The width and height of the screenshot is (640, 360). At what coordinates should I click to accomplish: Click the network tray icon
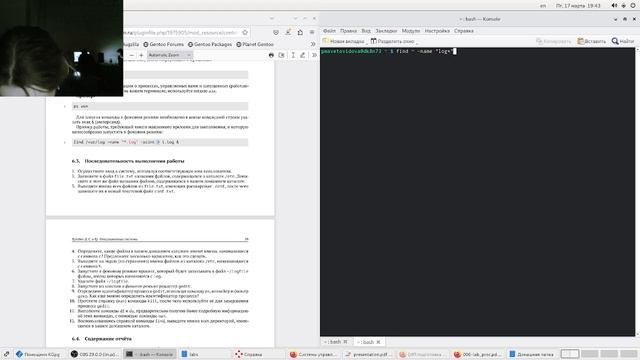coord(624,6)
